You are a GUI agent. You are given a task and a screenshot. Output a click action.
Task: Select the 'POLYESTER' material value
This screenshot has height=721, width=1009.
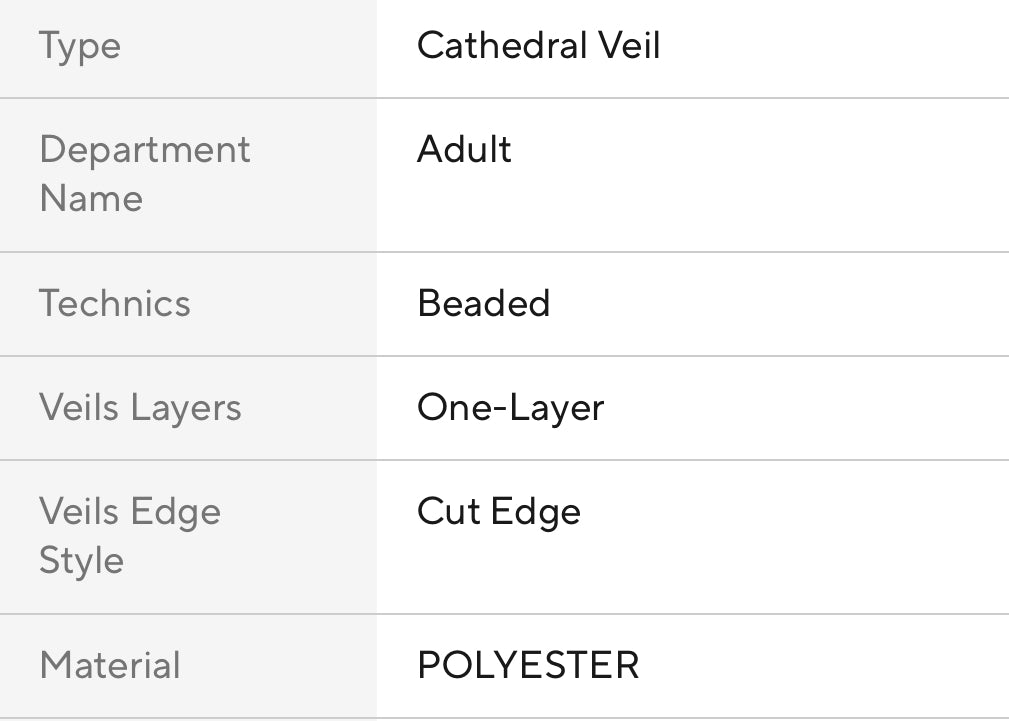528,665
